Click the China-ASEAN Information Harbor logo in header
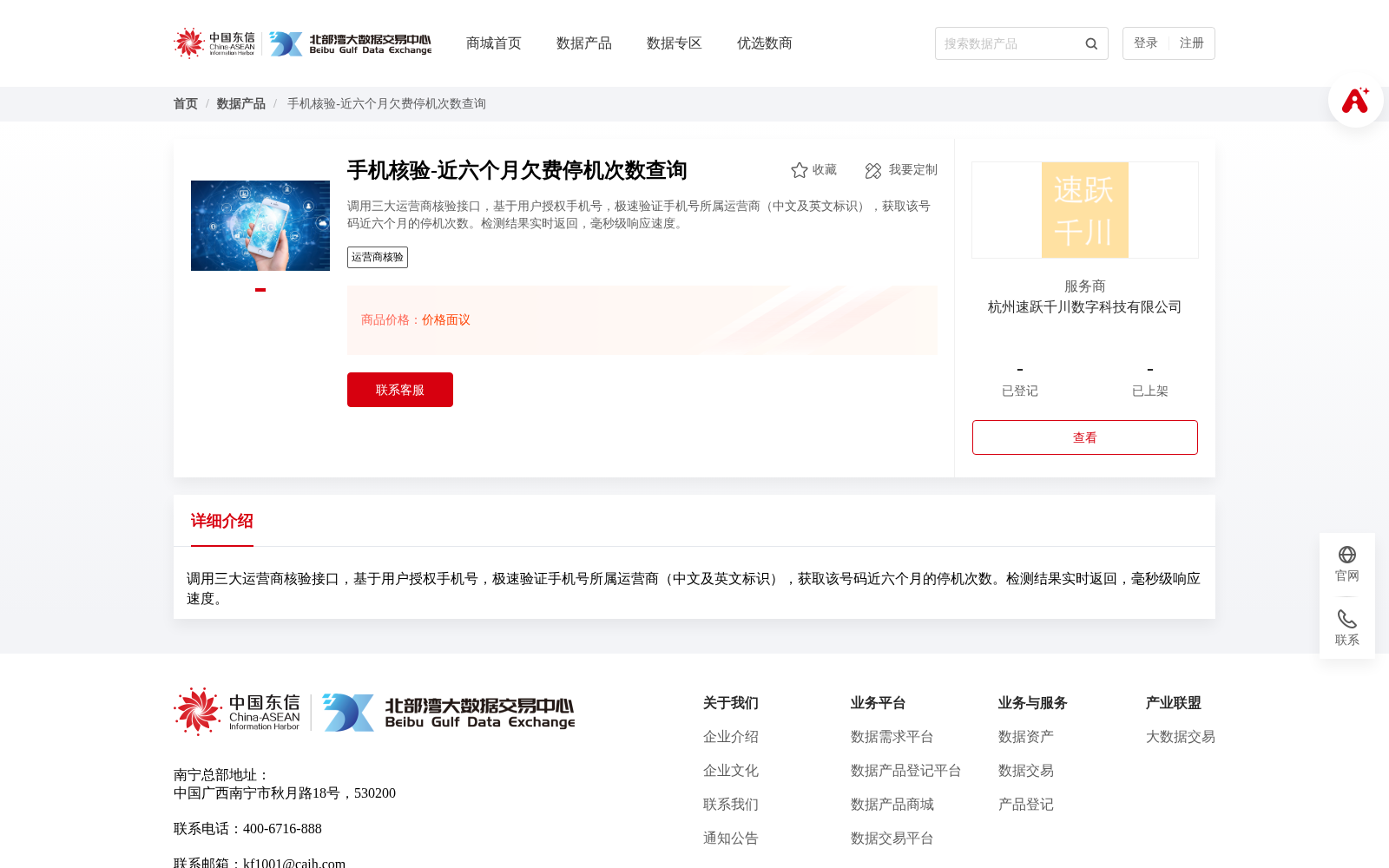 [214, 43]
